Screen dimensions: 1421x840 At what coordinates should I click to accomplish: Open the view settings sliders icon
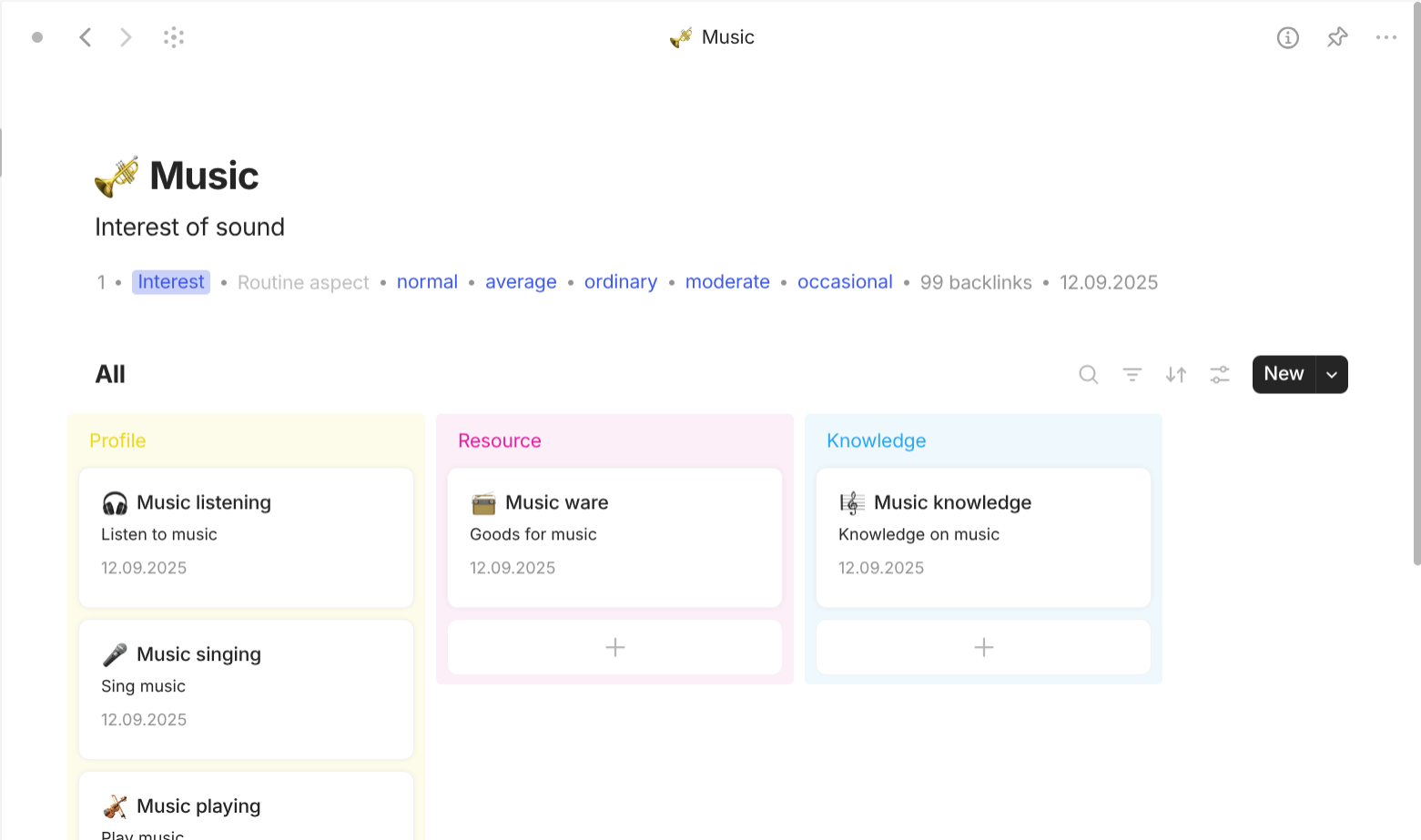coord(1220,374)
